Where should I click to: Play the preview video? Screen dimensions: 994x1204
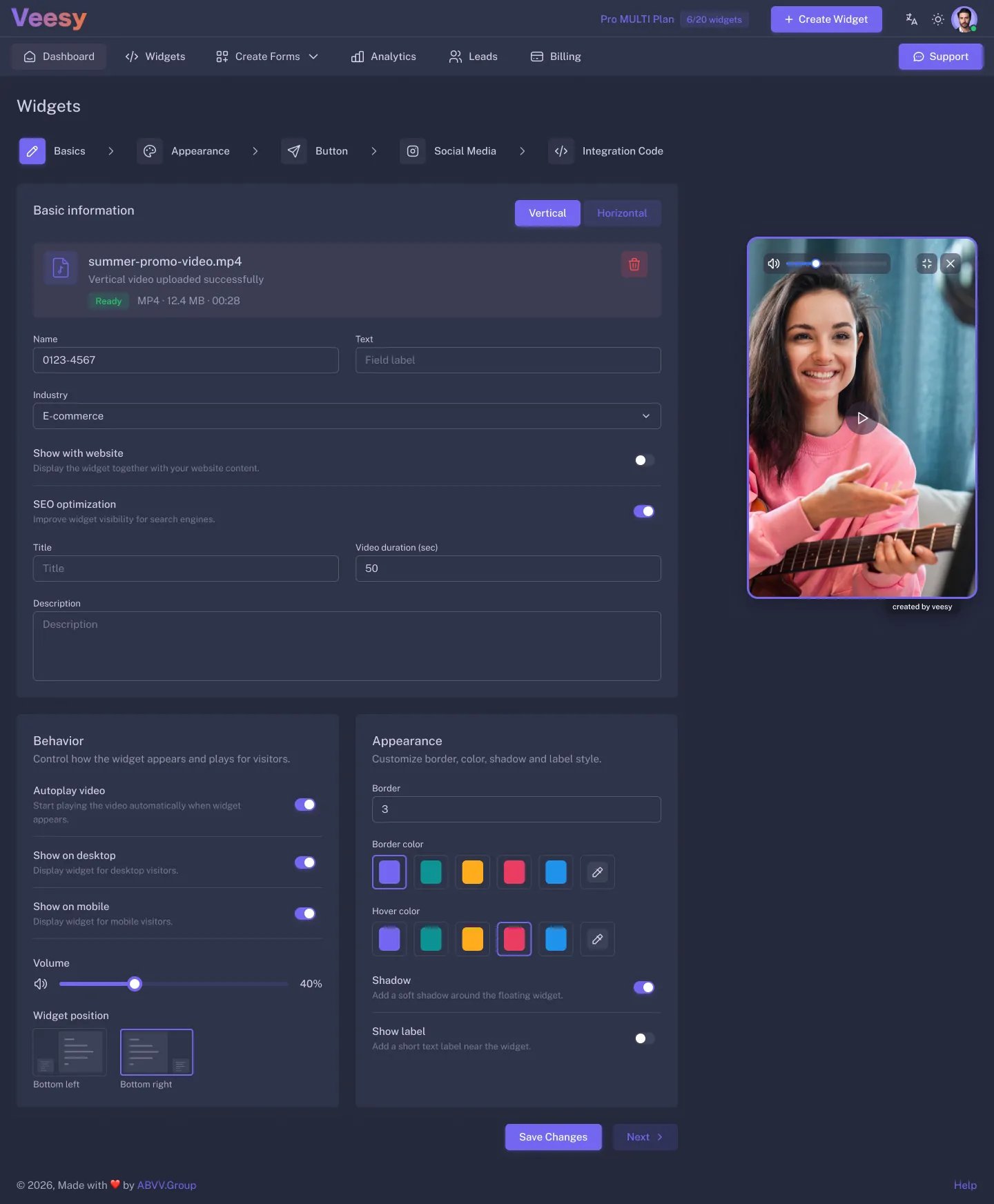(x=862, y=418)
